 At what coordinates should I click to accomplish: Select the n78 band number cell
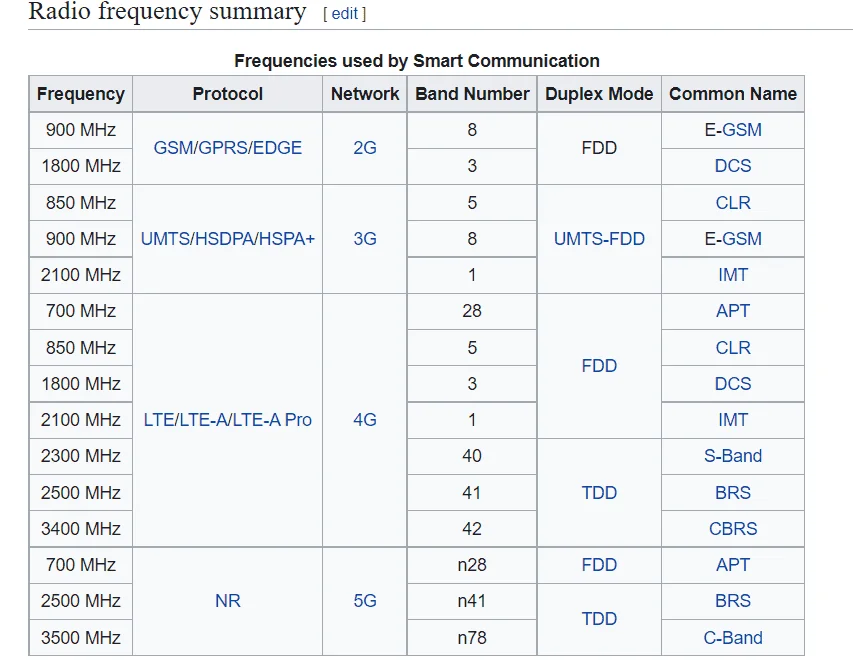(472, 637)
